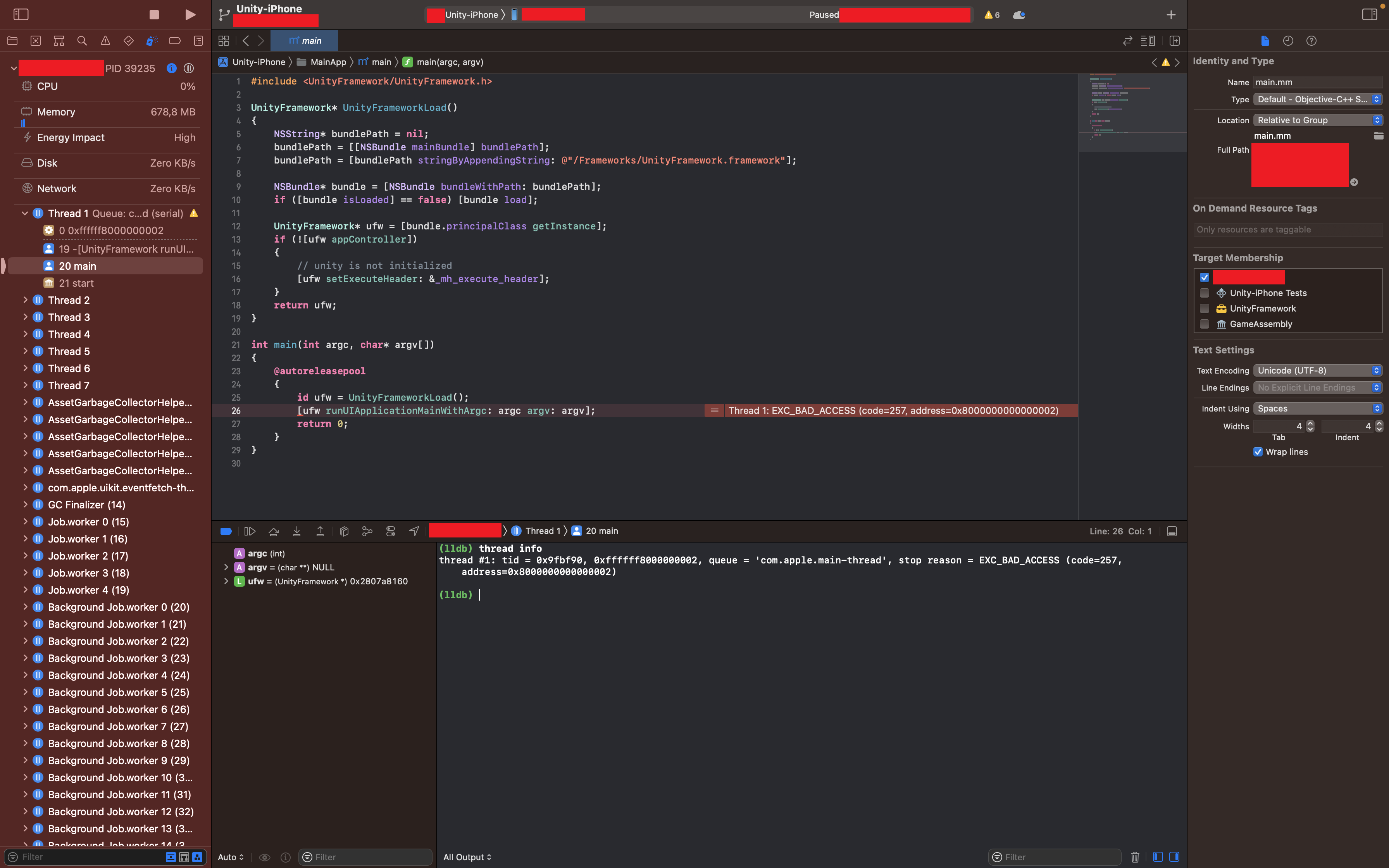Toggle the Wrap lines checkbox
The width and height of the screenshot is (1389, 868).
pyautogui.click(x=1258, y=452)
